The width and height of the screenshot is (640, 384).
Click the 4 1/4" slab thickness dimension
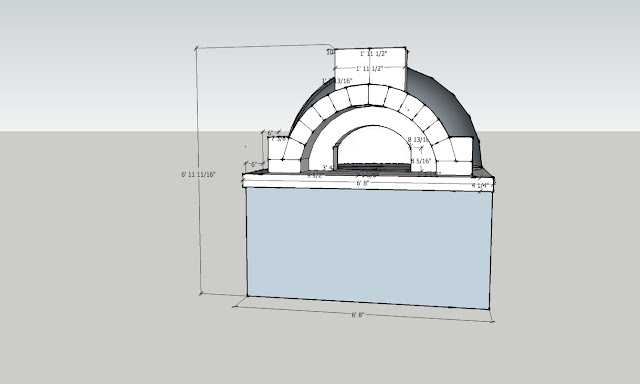pos(480,186)
